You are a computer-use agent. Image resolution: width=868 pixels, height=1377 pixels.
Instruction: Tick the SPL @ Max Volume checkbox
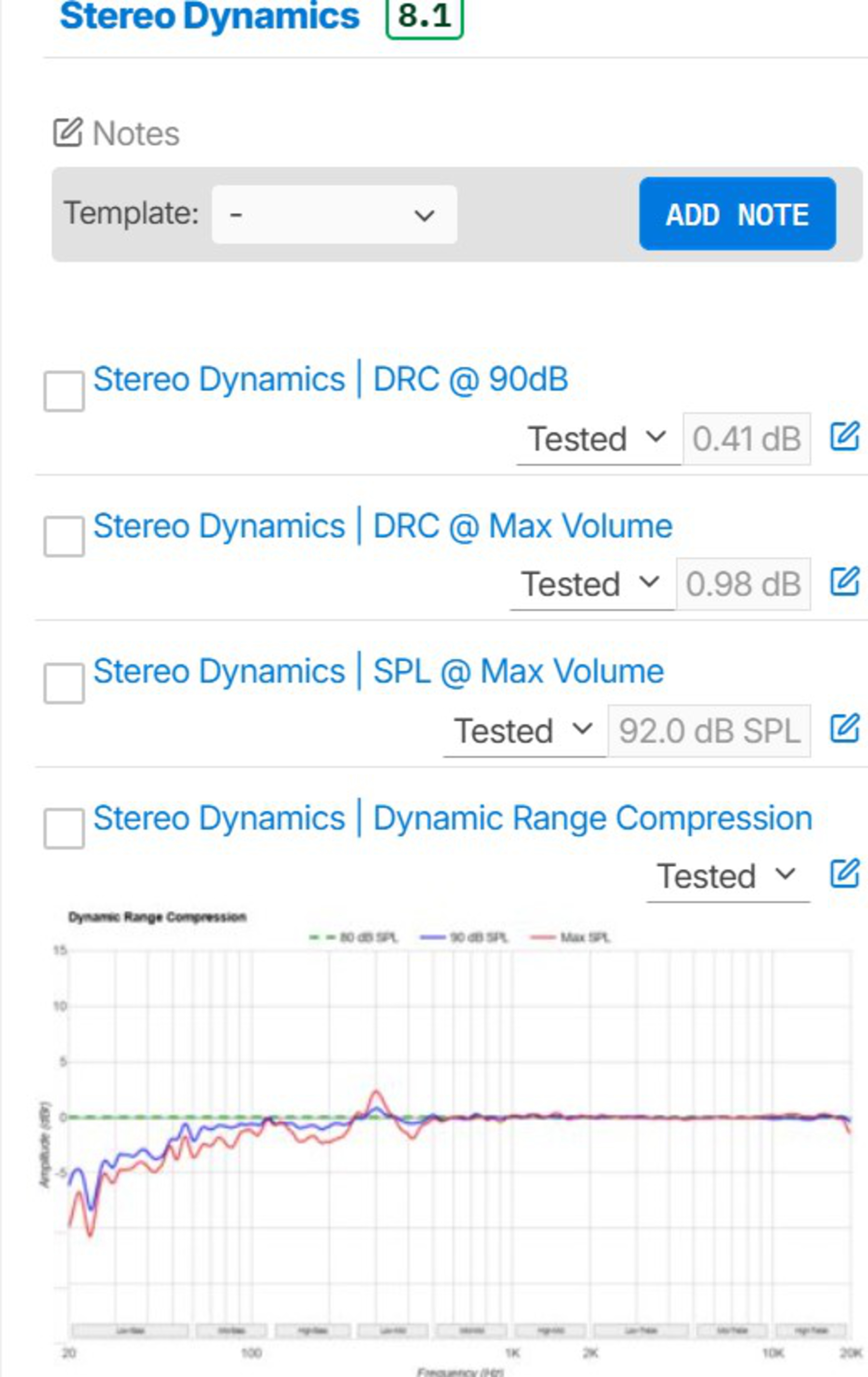tap(64, 683)
